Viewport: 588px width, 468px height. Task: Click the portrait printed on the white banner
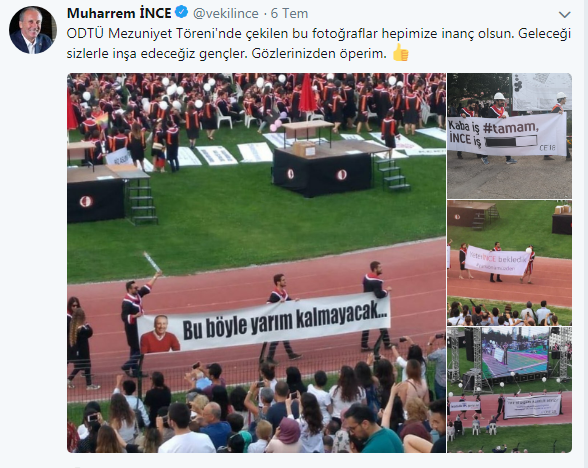159,334
